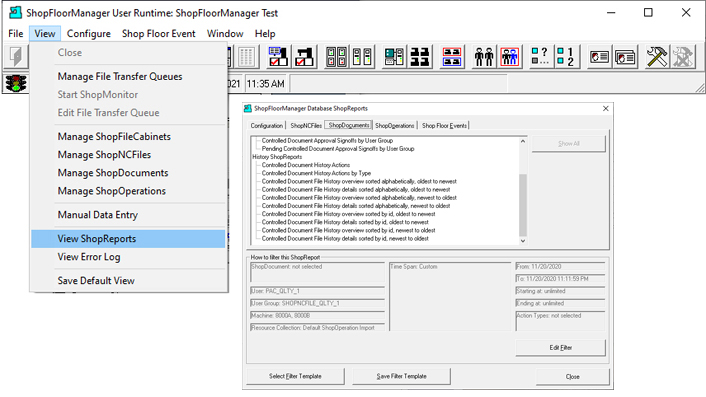706x397 pixels.
Task: Select Controlled Document History Actions by Type
Action: (x=316, y=173)
